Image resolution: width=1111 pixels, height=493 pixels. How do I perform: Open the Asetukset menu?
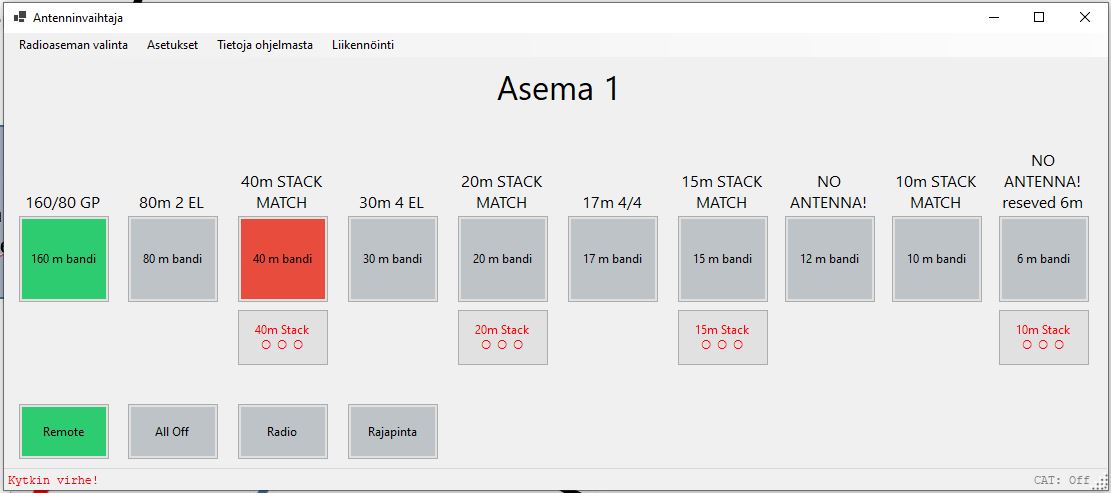tap(173, 45)
